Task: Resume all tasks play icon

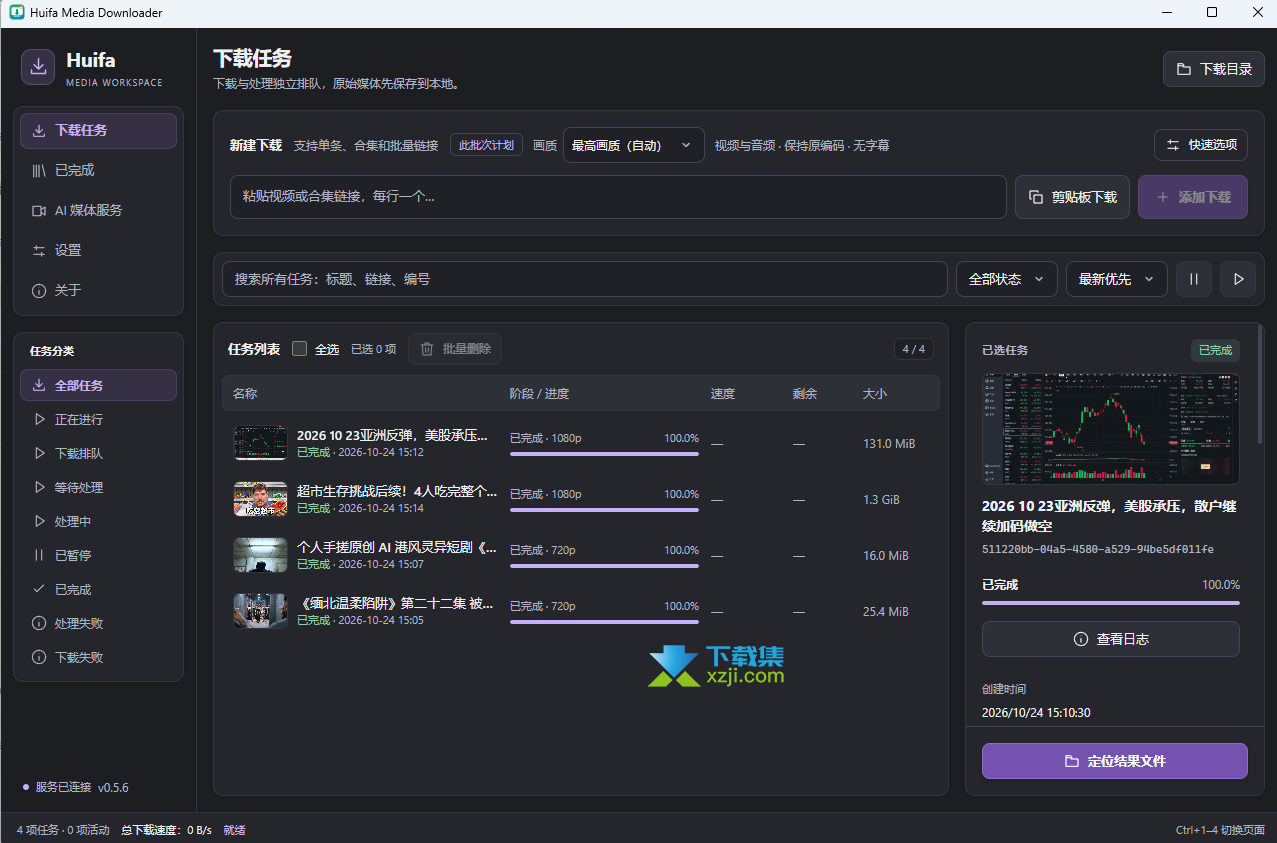Action: pyautogui.click(x=1238, y=279)
